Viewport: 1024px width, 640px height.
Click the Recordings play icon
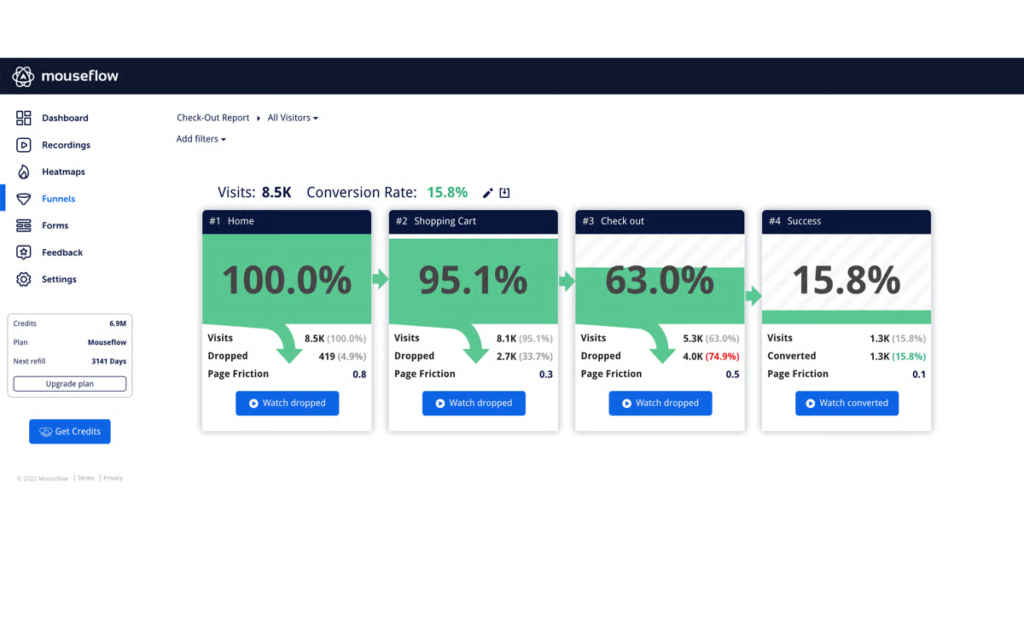pyautogui.click(x=24, y=145)
